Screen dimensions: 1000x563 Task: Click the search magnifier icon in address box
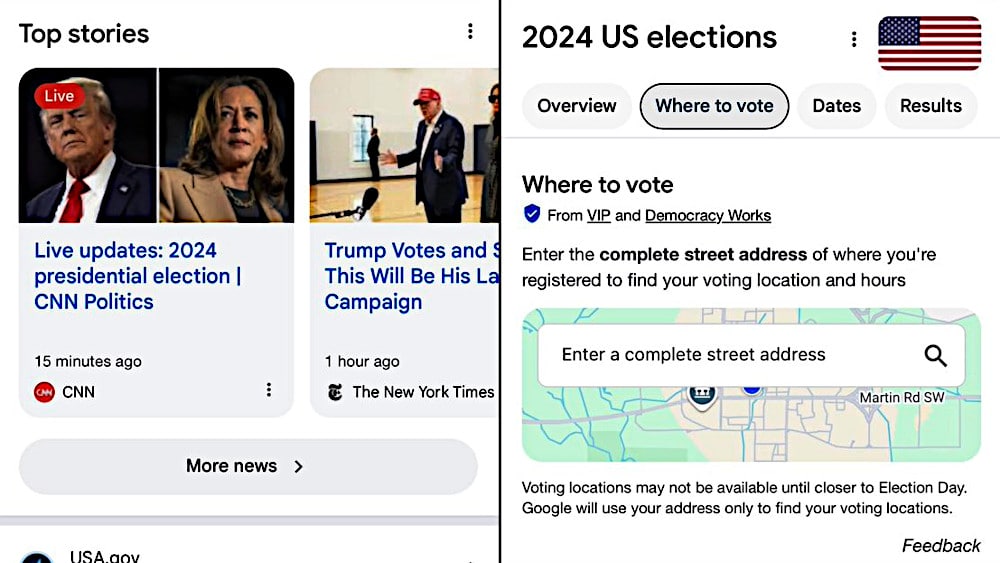(x=935, y=355)
